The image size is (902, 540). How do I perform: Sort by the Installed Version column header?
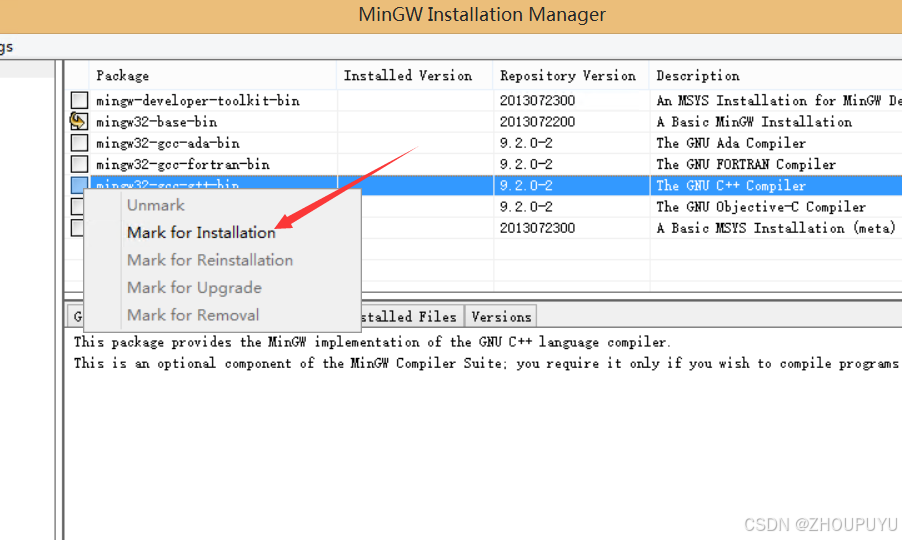[414, 75]
